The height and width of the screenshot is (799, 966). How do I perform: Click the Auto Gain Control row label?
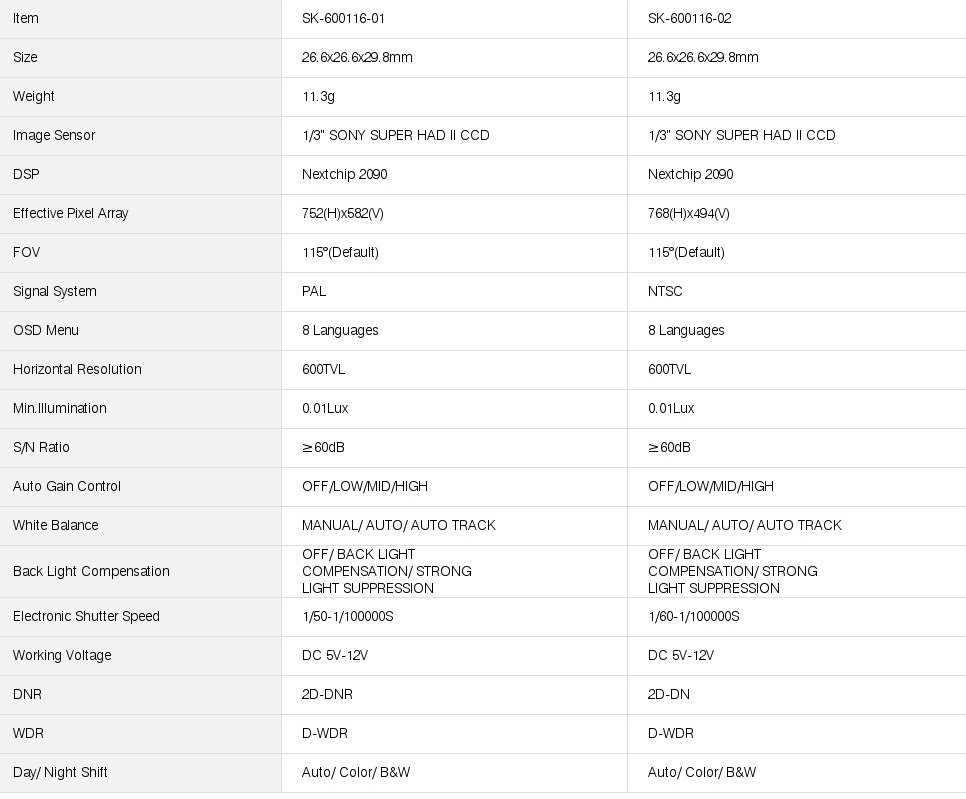(x=66, y=486)
